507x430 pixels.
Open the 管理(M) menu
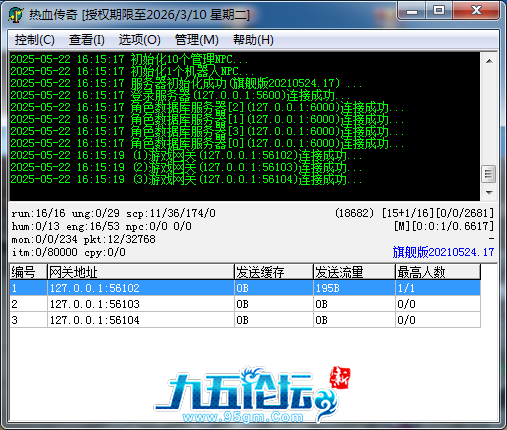(x=197, y=40)
